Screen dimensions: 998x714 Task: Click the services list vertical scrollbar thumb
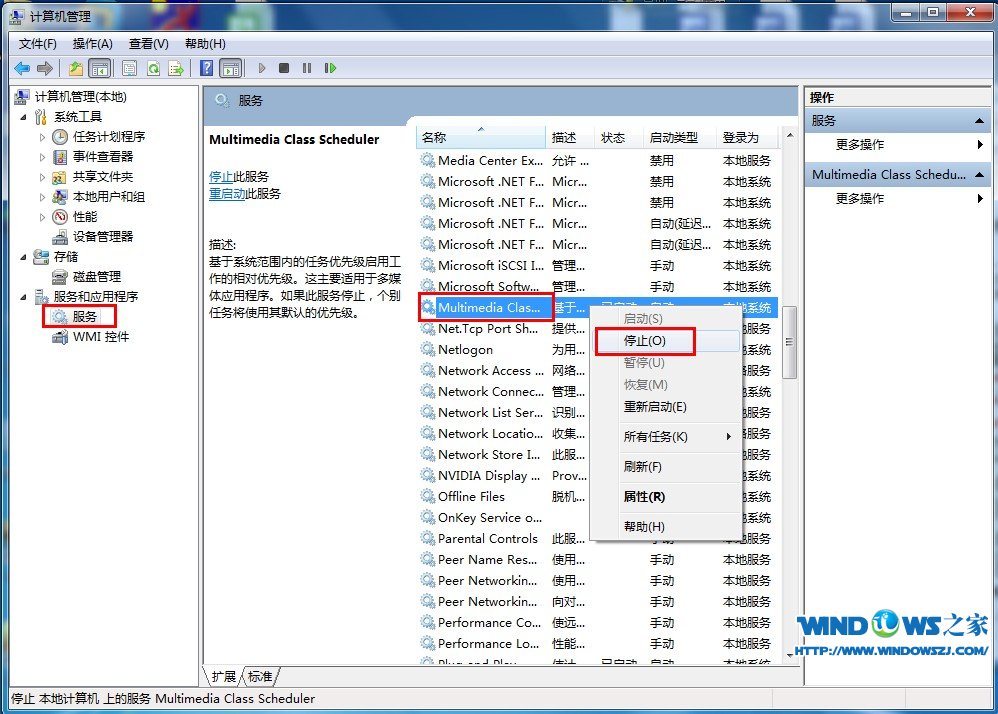click(789, 342)
